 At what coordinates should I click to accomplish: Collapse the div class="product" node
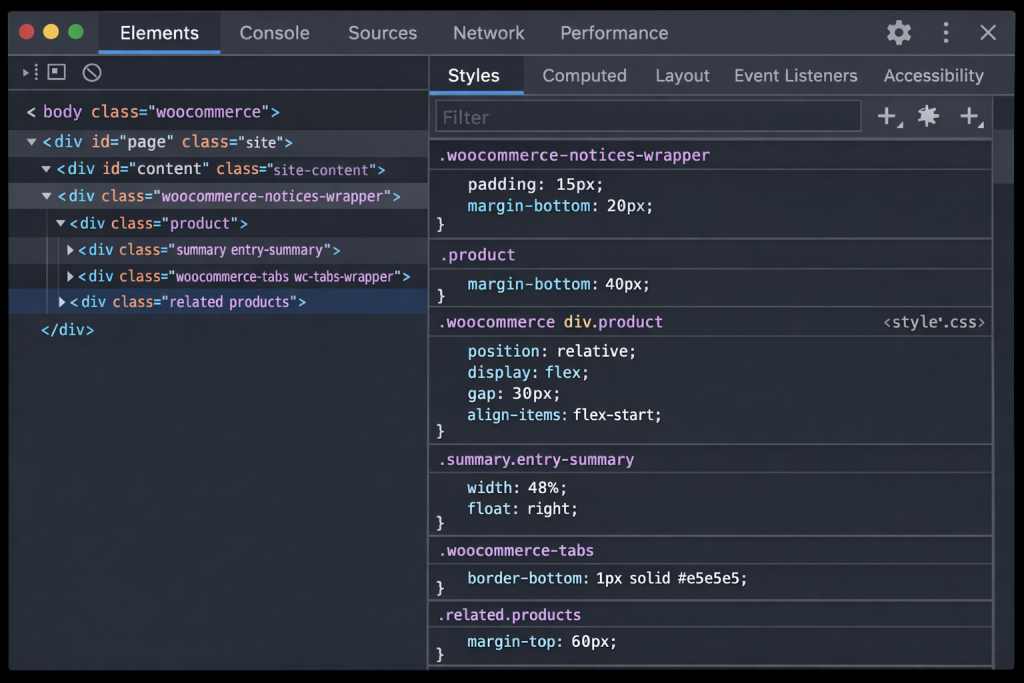coord(60,223)
